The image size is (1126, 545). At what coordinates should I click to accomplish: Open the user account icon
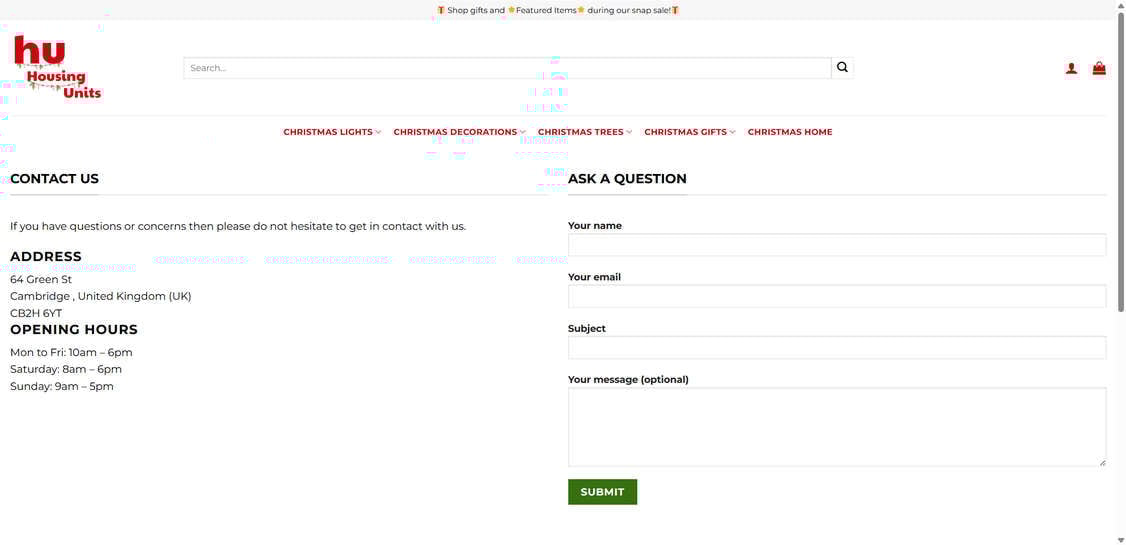pyautogui.click(x=1071, y=68)
